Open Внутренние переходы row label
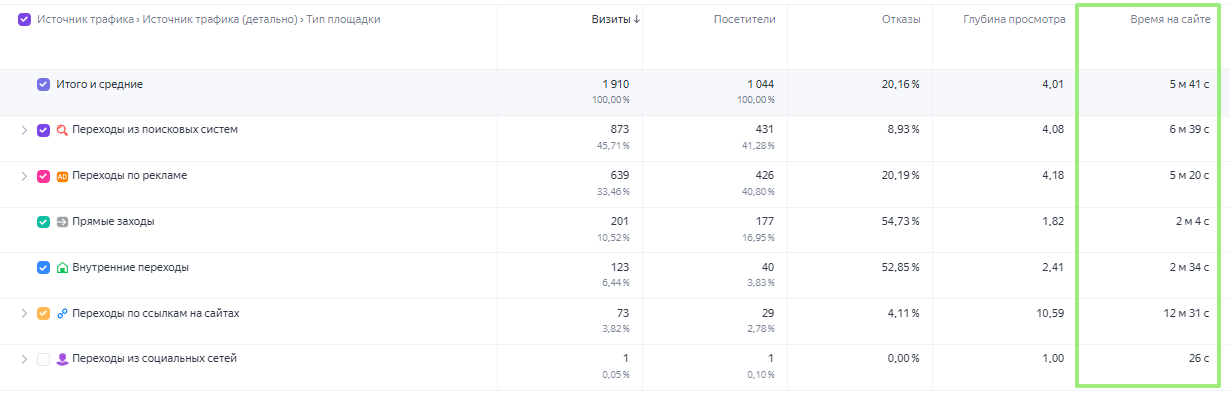The width and height of the screenshot is (1230, 395). click(x=130, y=268)
